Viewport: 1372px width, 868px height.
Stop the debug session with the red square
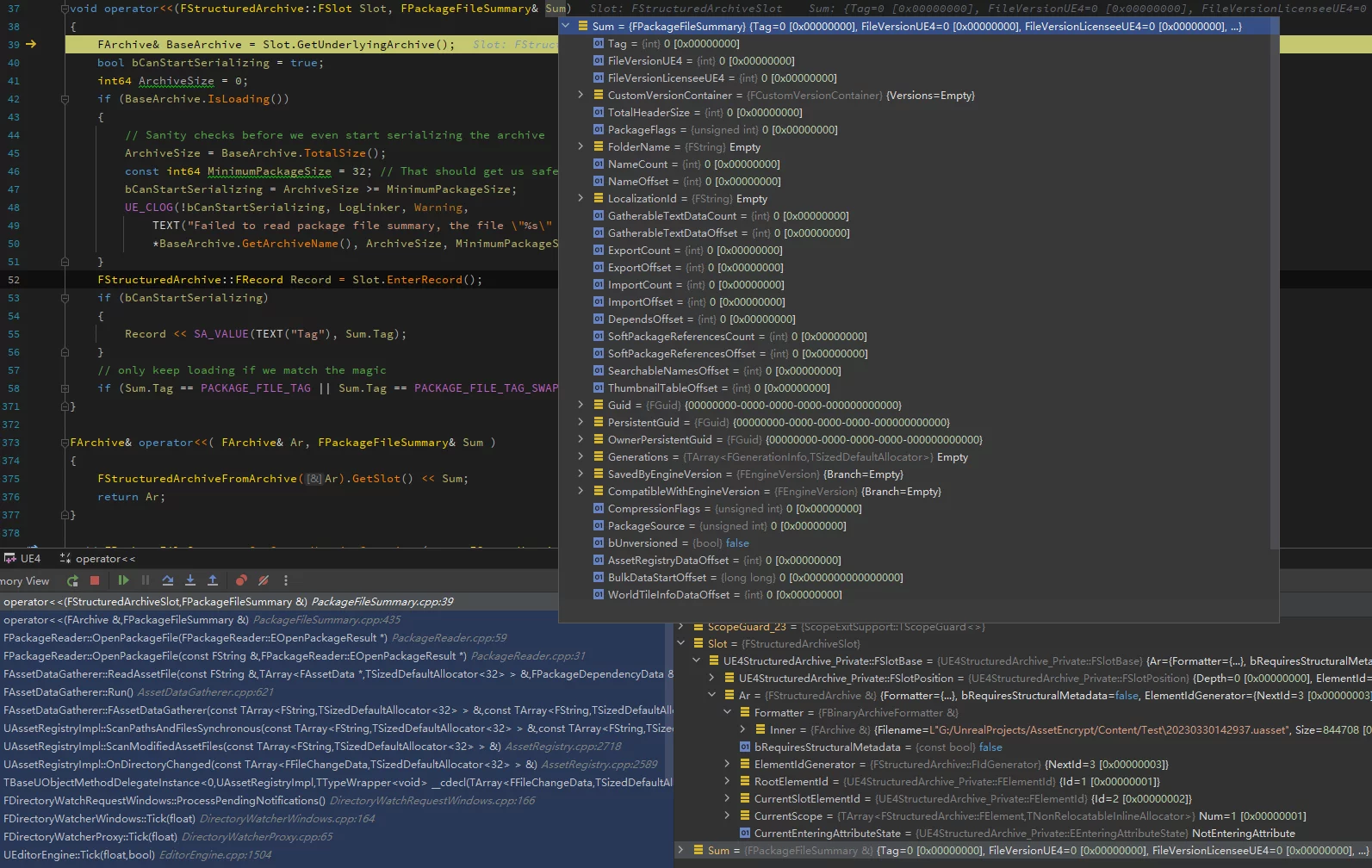pyautogui.click(x=95, y=581)
